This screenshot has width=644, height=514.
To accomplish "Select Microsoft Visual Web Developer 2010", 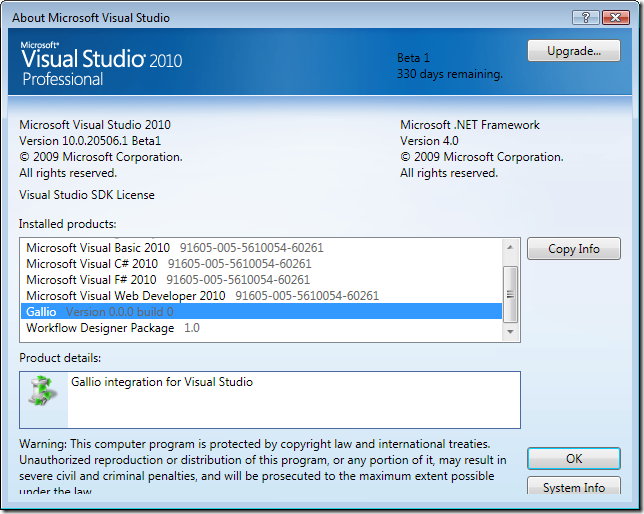I will pyautogui.click(x=126, y=296).
